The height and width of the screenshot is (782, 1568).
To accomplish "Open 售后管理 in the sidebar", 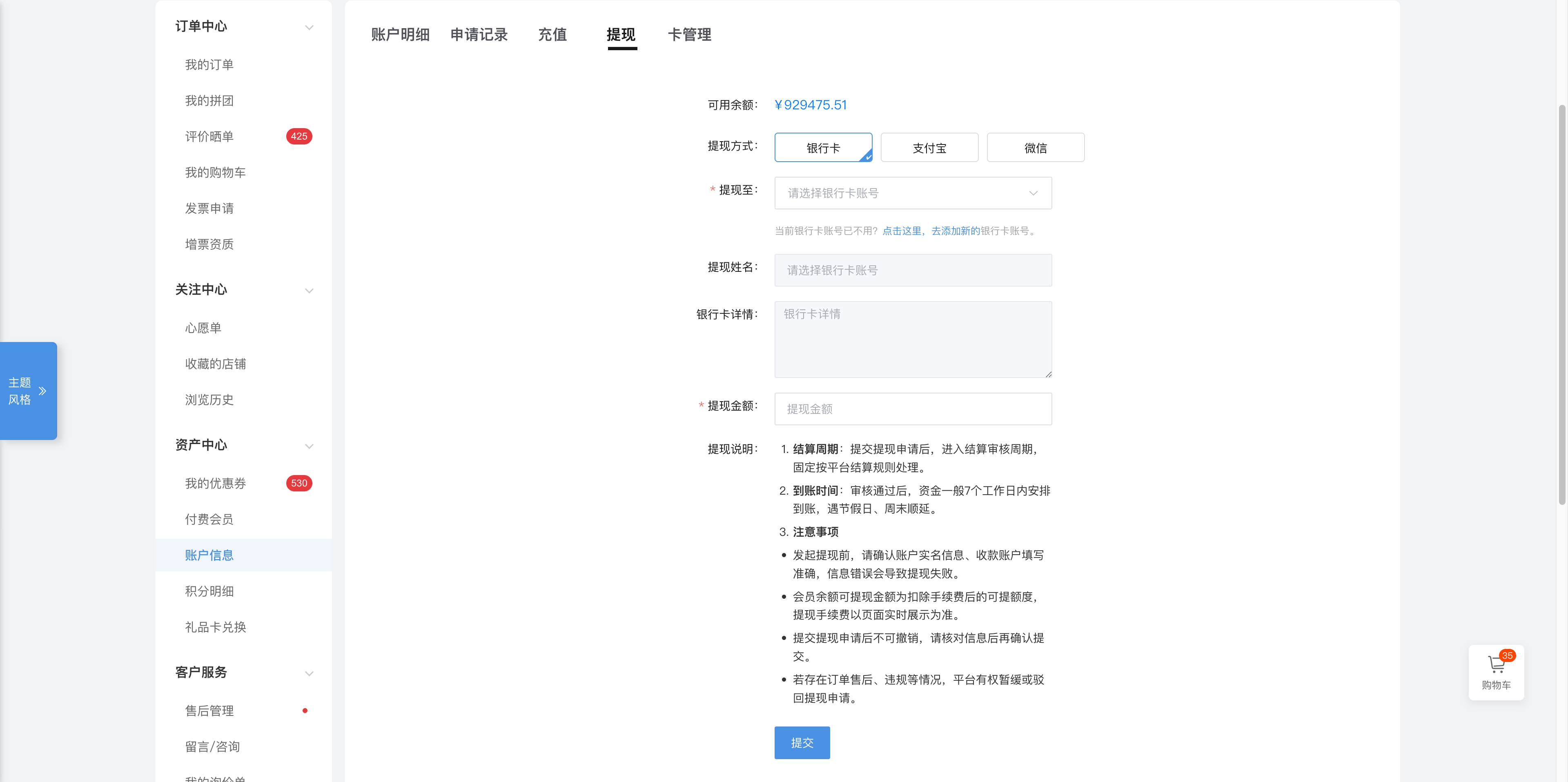I will click(209, 711).
